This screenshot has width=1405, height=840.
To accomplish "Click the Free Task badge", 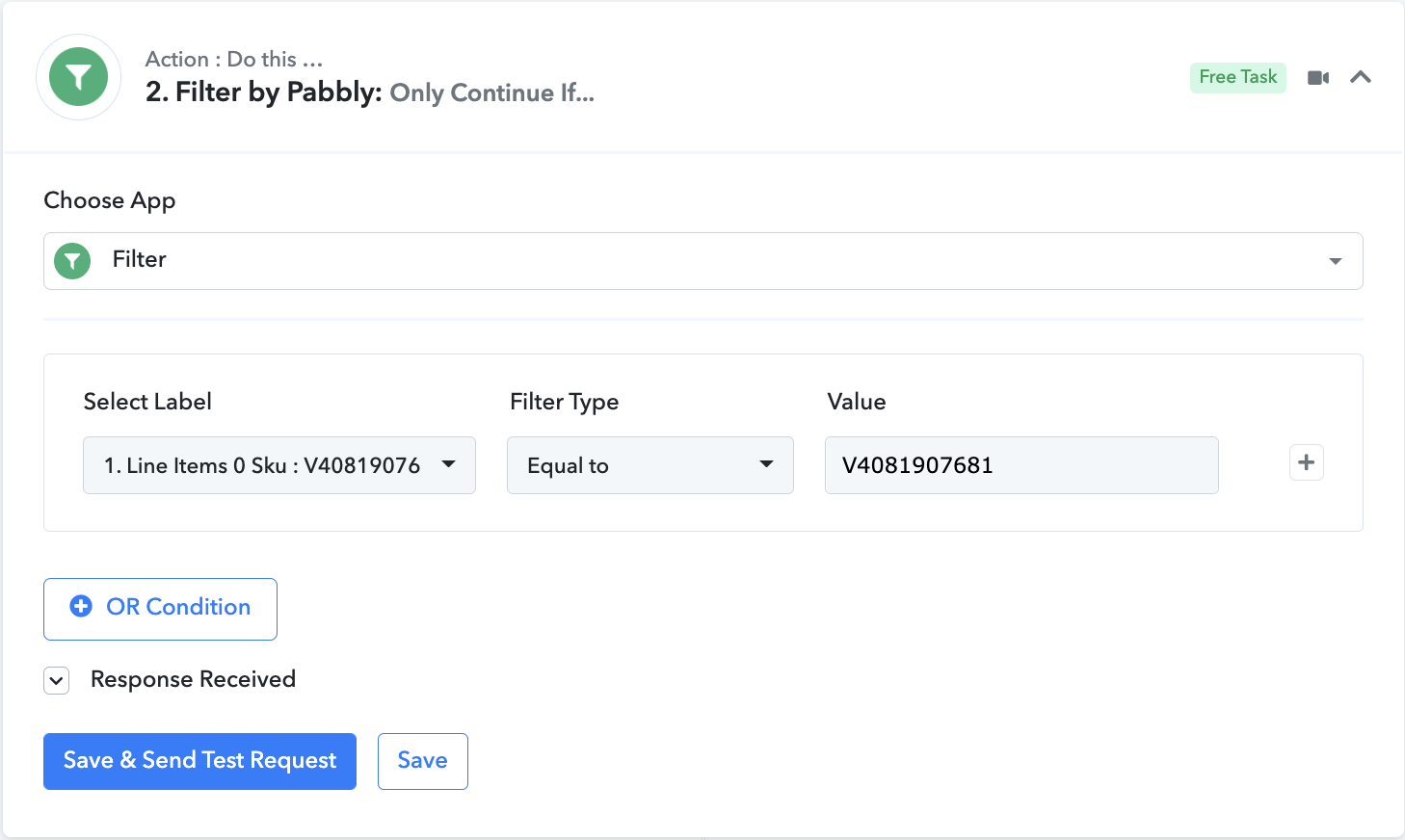I will (x=1238, y=77).
